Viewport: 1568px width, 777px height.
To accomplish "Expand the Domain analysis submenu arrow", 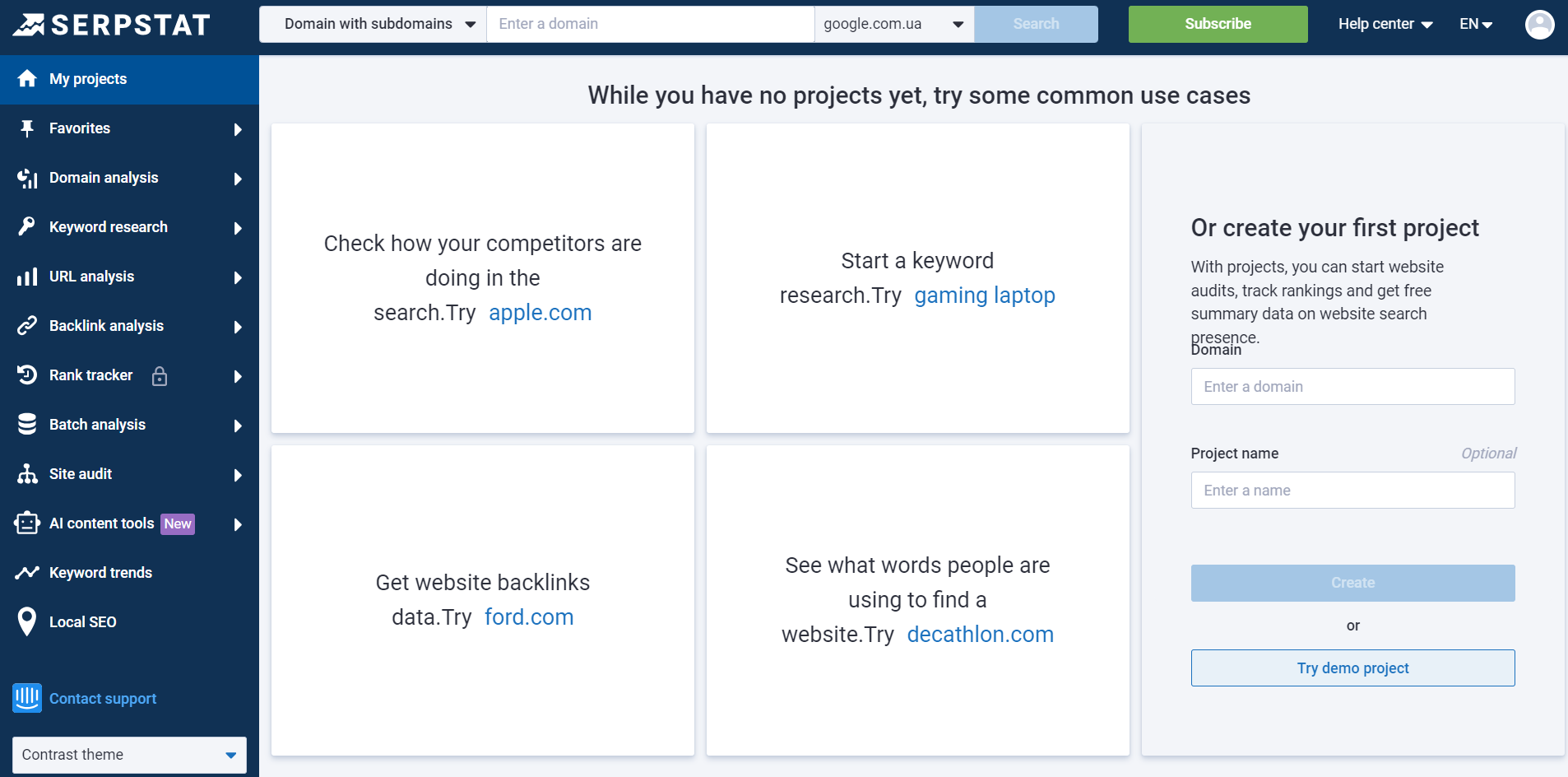I will coord(238,179).
